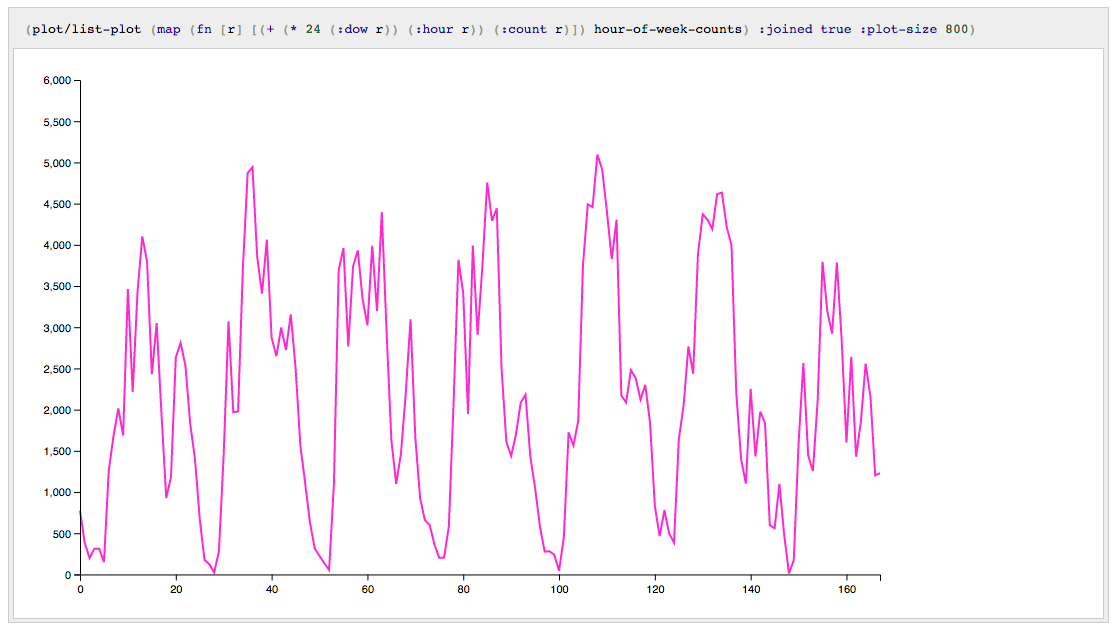Click the 800 plot-size value
Screen dimensions: 1113x628
(957, 29)
